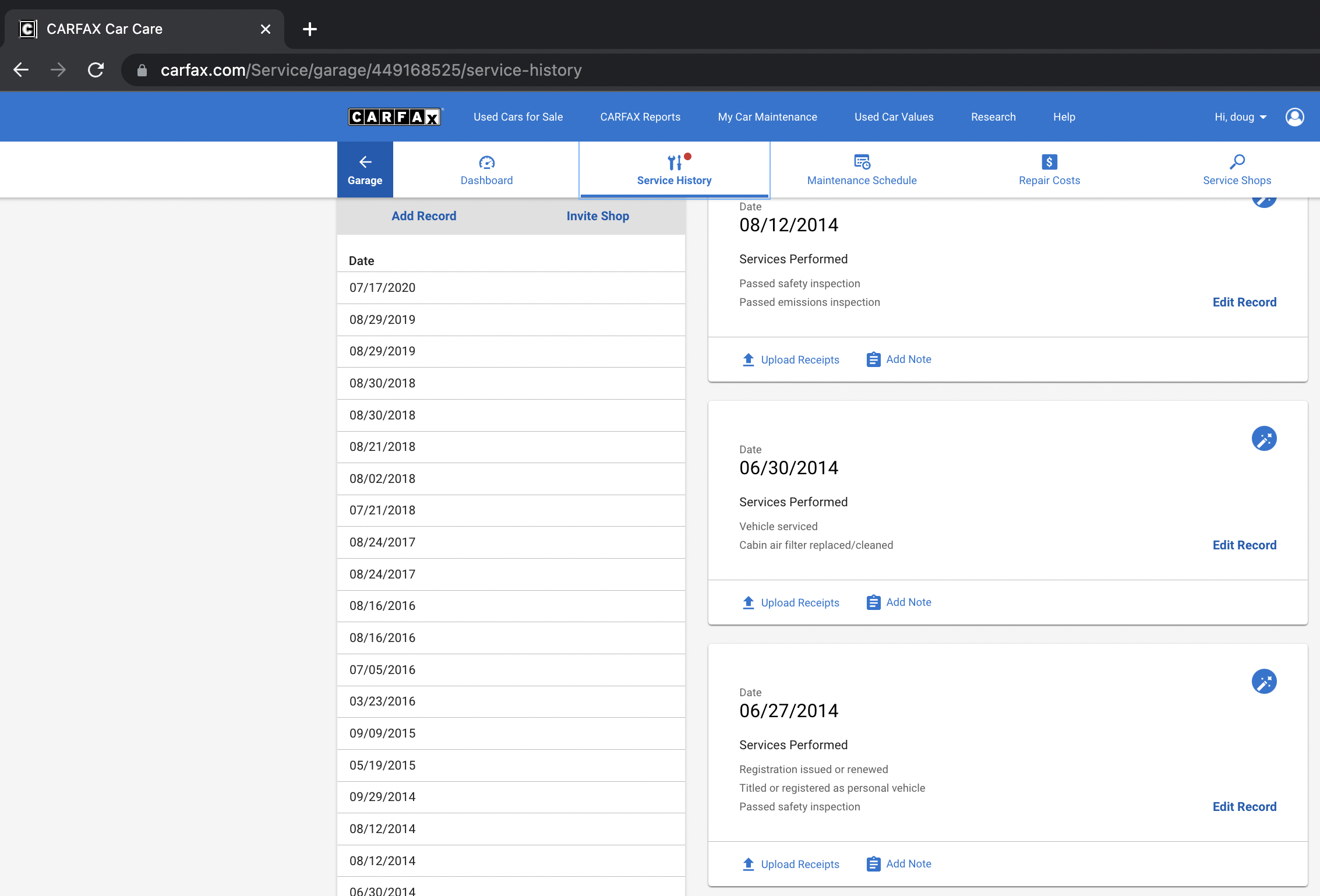1320x896 pixels.
Task: Open Used Cars for Sale menu
Action: pyautogui.click(x=518, y=117)
